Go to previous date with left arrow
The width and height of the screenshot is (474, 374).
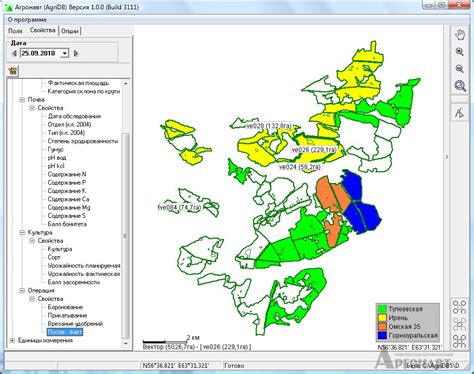click(14, 53)
